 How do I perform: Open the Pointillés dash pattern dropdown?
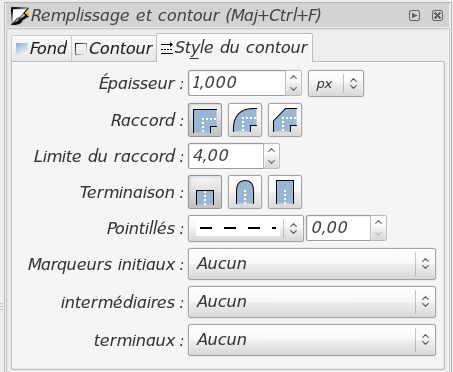point(246,228)
